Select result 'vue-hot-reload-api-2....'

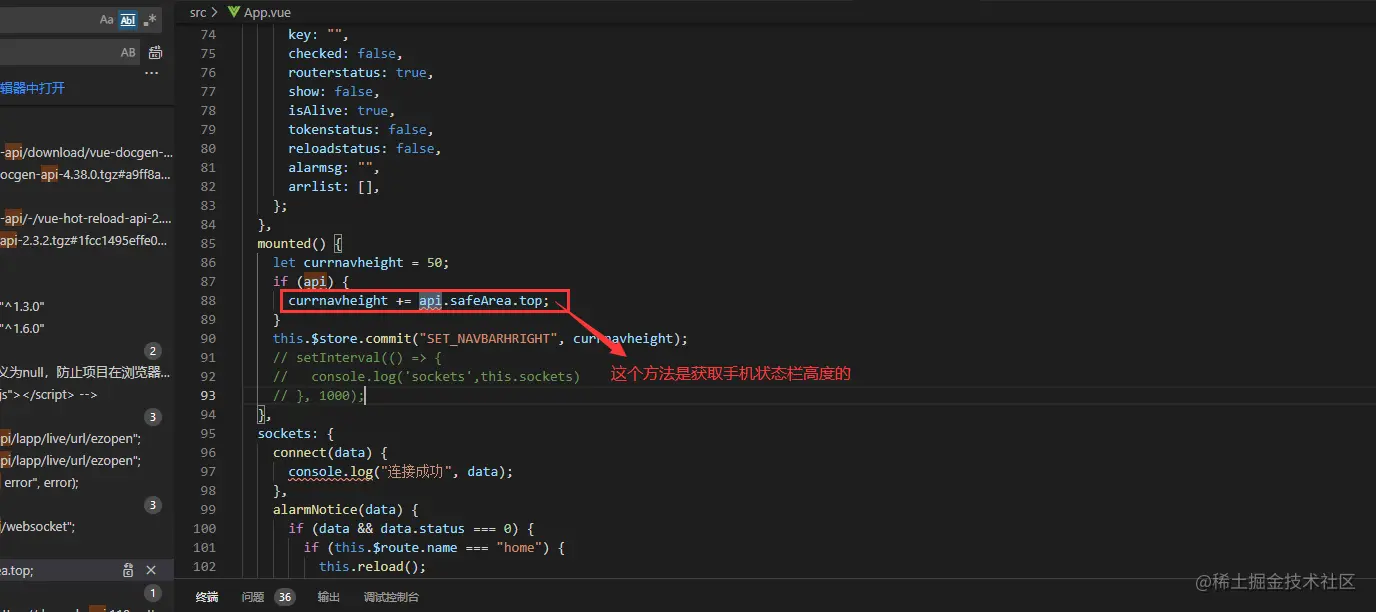[x=87, y=218]
